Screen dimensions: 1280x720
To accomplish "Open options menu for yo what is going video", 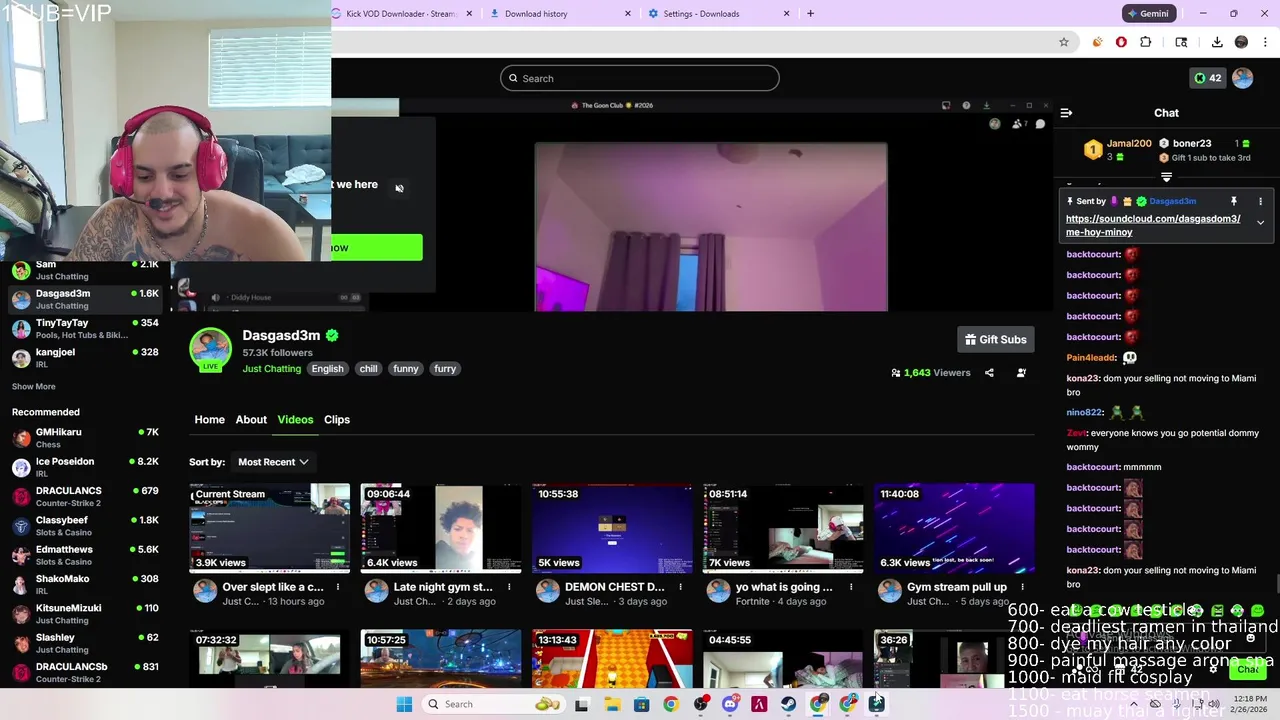I will 851,587.
